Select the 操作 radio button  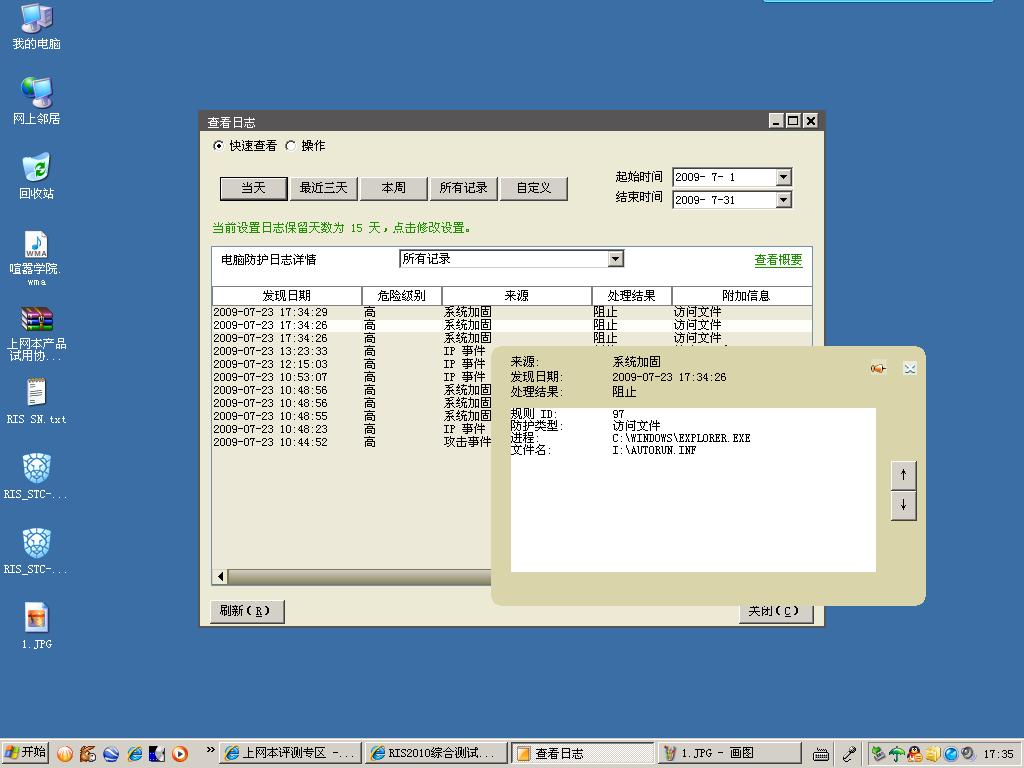point(291,146)
